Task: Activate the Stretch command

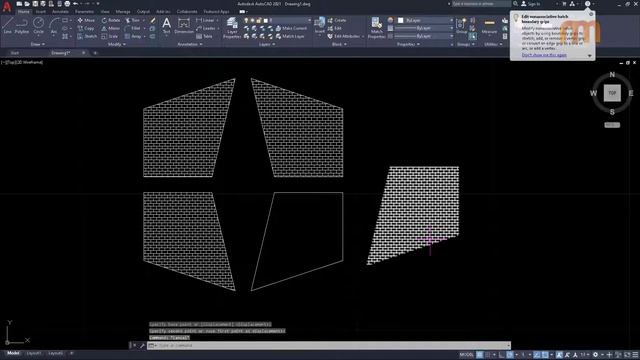Action: 87,36
